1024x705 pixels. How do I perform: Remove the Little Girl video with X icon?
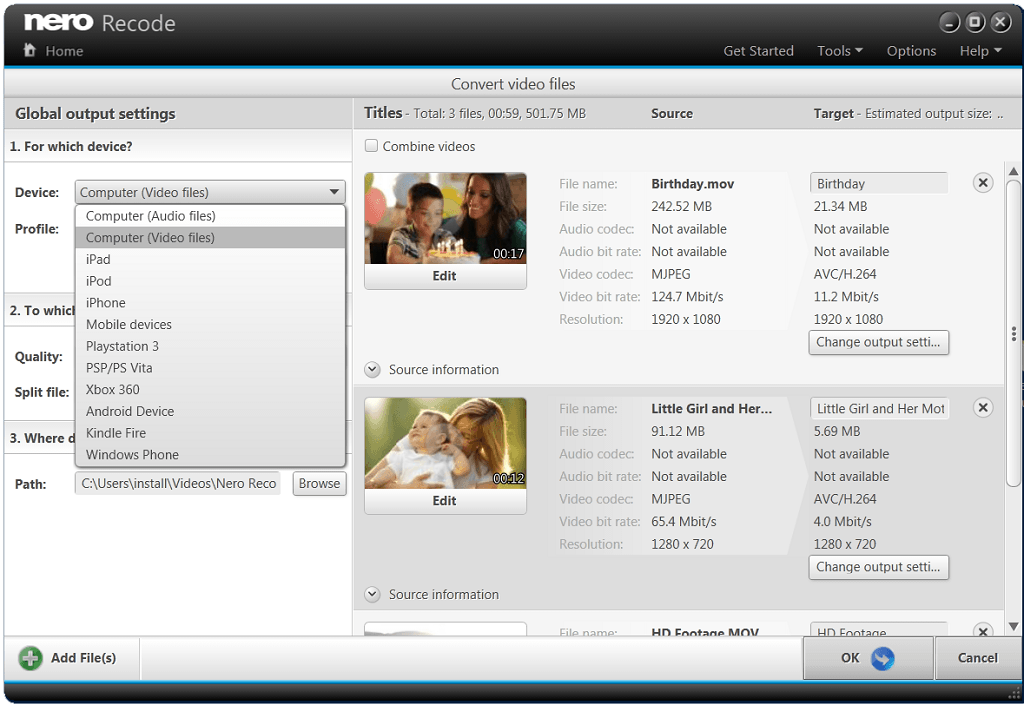click(983, 408)
